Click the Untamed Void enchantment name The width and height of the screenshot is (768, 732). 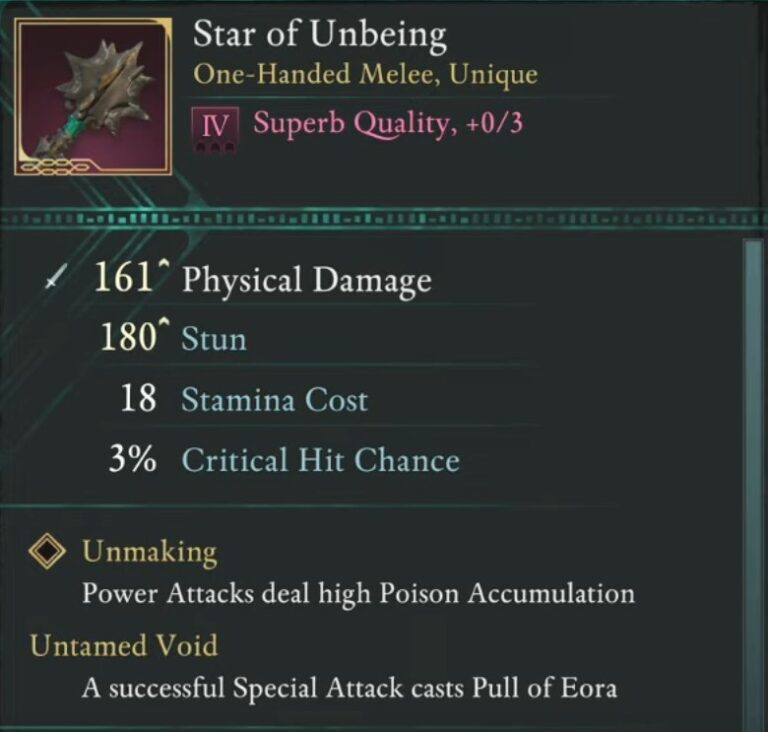click(123, 646)
